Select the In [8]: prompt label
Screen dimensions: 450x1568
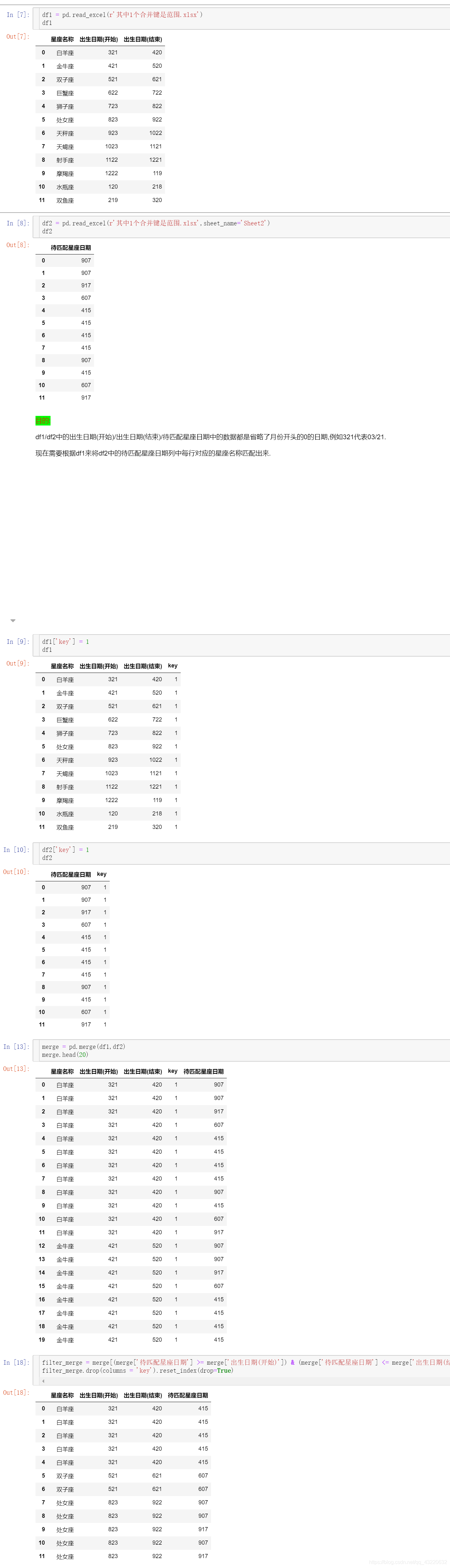click(x=18, y=223)
